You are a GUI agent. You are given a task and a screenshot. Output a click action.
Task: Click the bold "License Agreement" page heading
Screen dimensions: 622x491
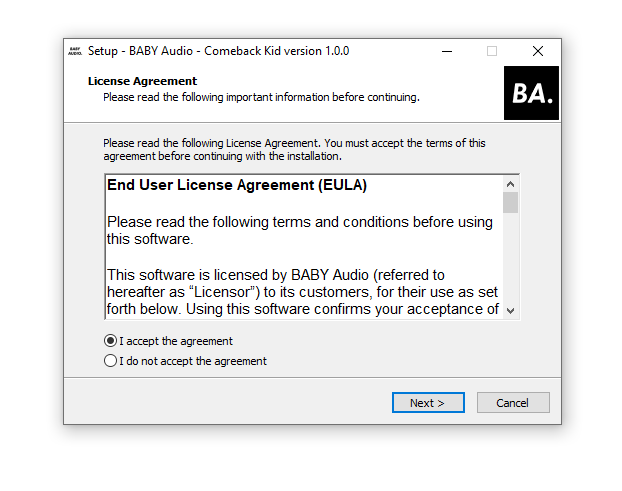[142, 81]
